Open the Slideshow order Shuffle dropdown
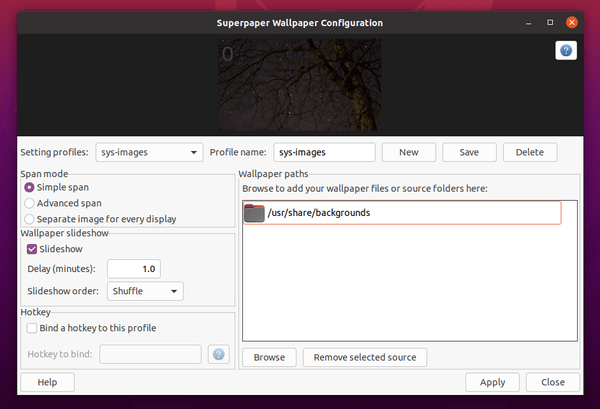 (x=145, y=291)
